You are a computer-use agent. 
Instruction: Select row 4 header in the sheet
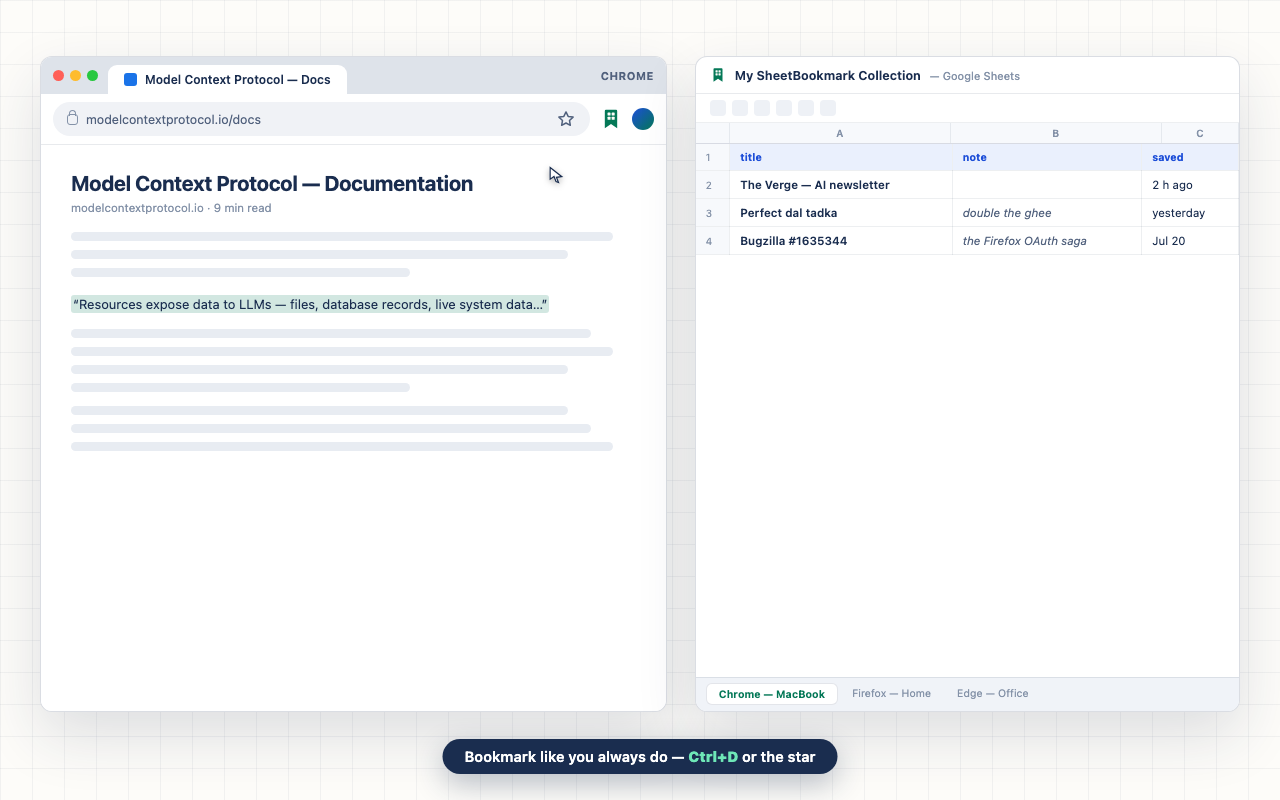[x=713, y=241]
